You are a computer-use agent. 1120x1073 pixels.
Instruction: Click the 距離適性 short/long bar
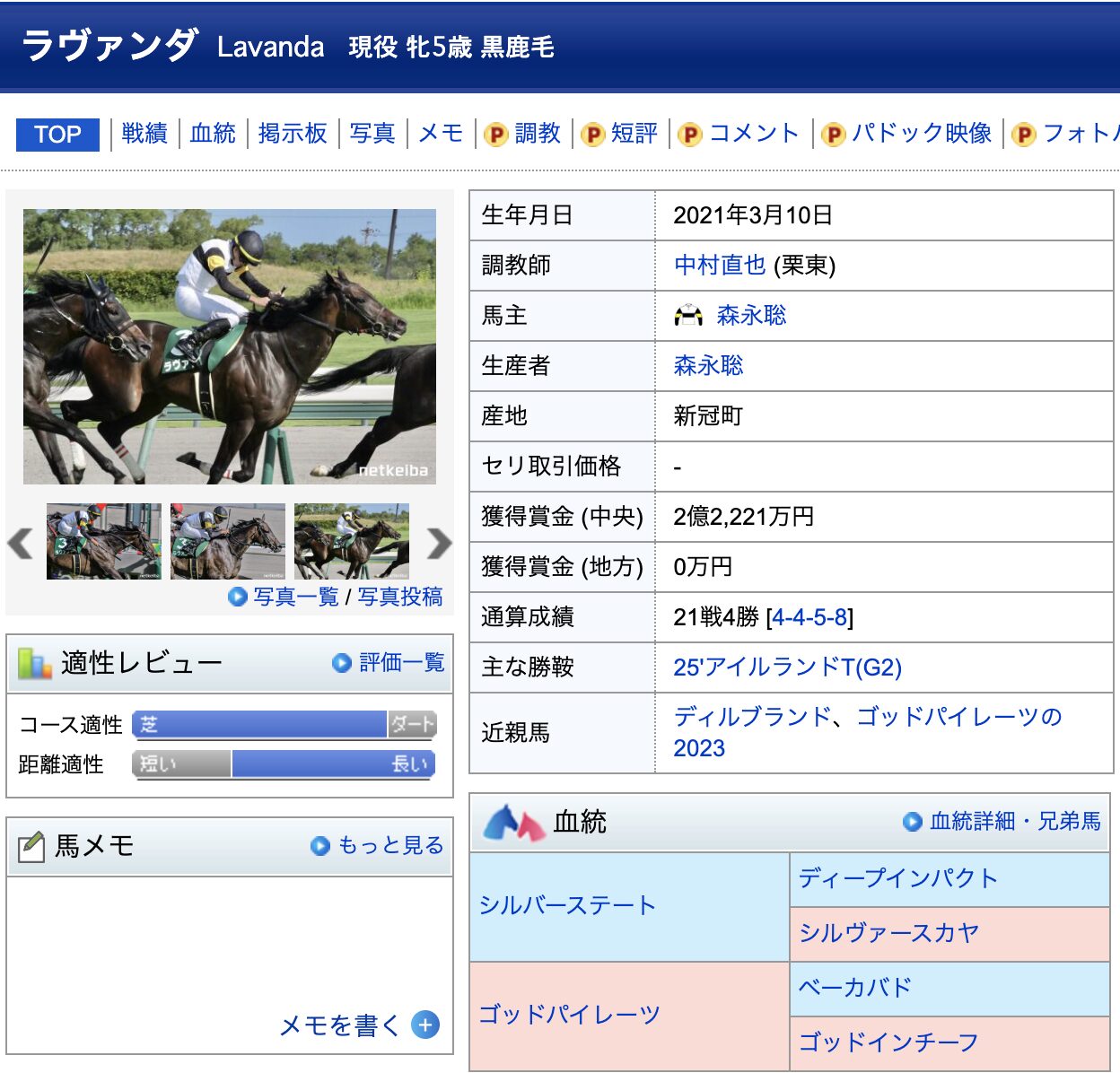[x=284, y=764]
